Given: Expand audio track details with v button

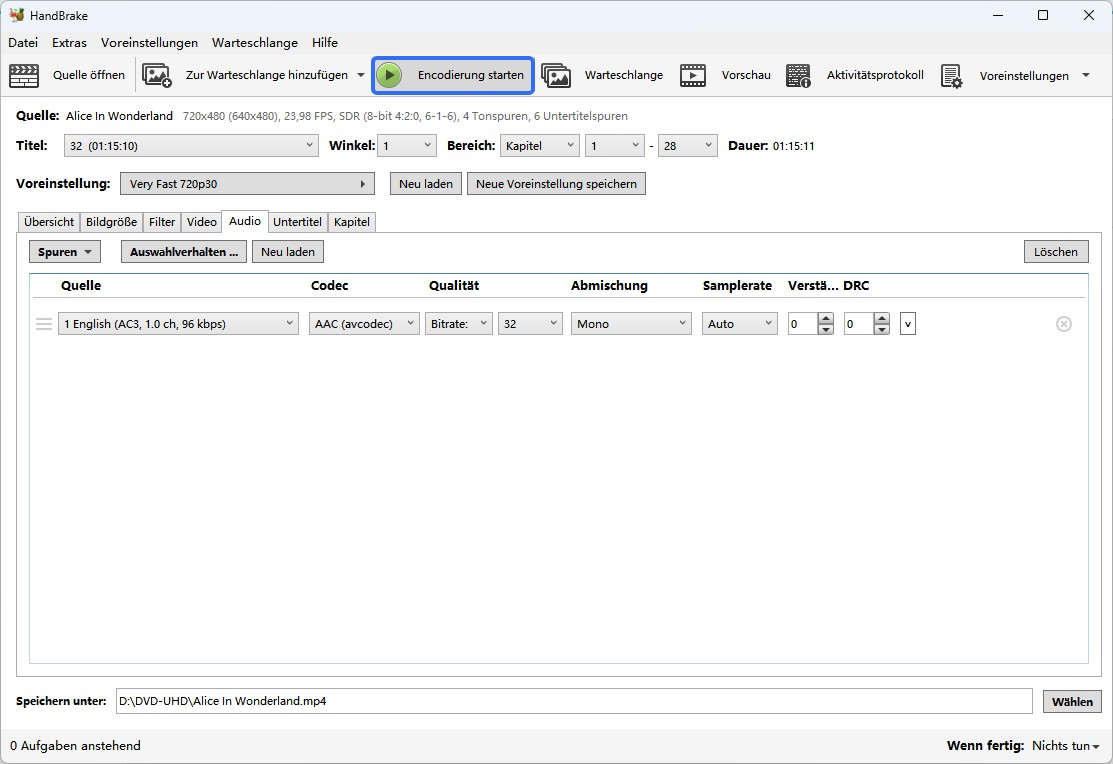Looking at the screenshot, I should [x=908, y=324].
